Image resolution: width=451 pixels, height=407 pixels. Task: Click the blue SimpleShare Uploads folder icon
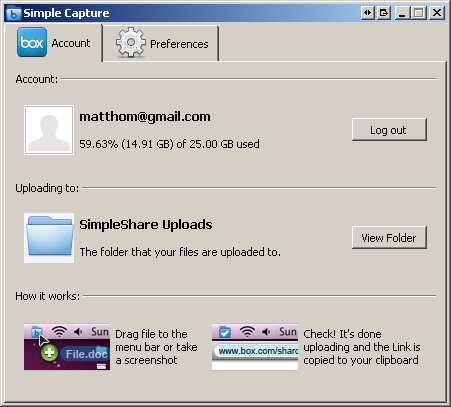click(x=49, y=238)
